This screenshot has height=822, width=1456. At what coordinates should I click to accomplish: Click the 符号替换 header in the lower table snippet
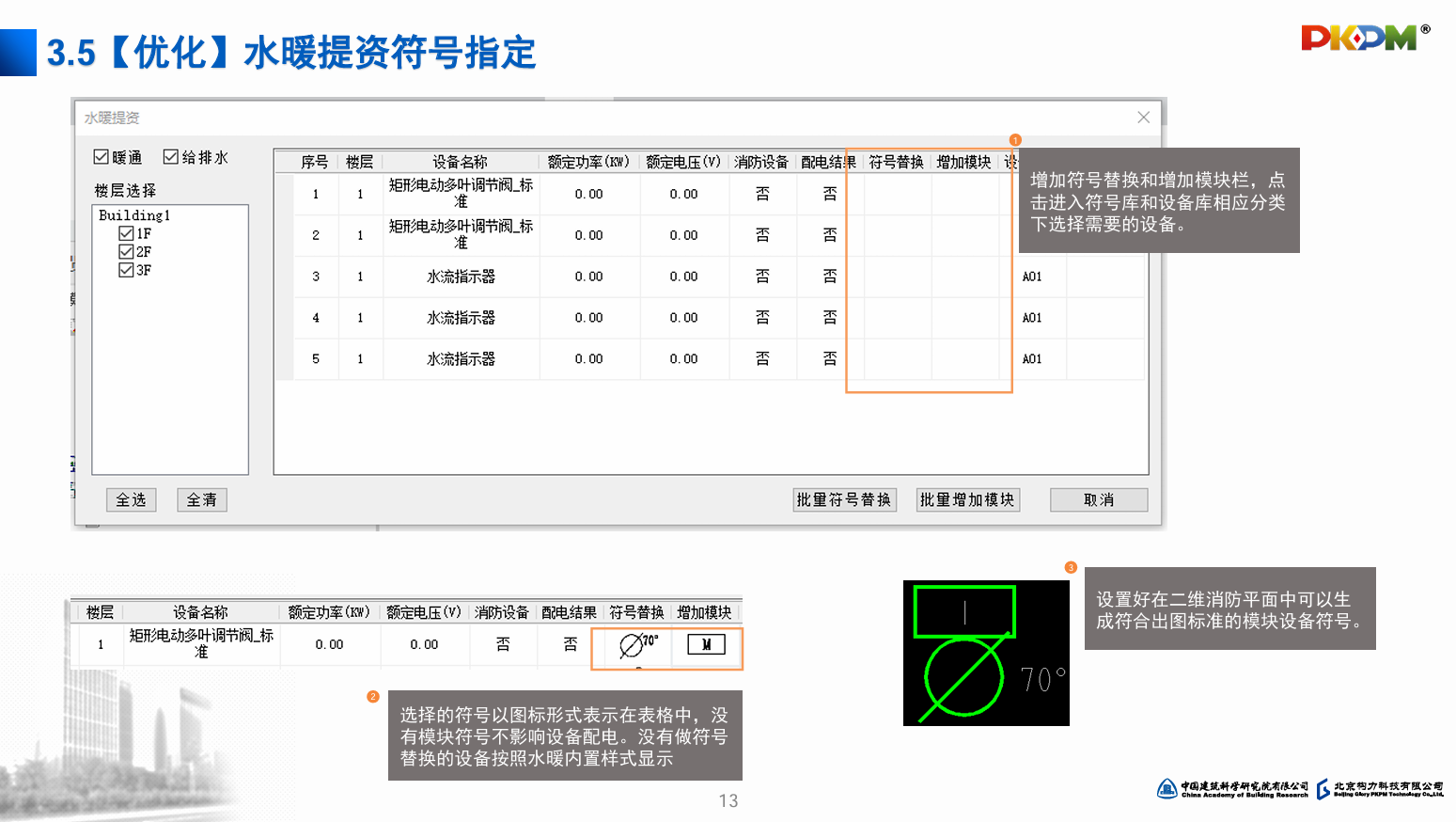pos(637,612)
